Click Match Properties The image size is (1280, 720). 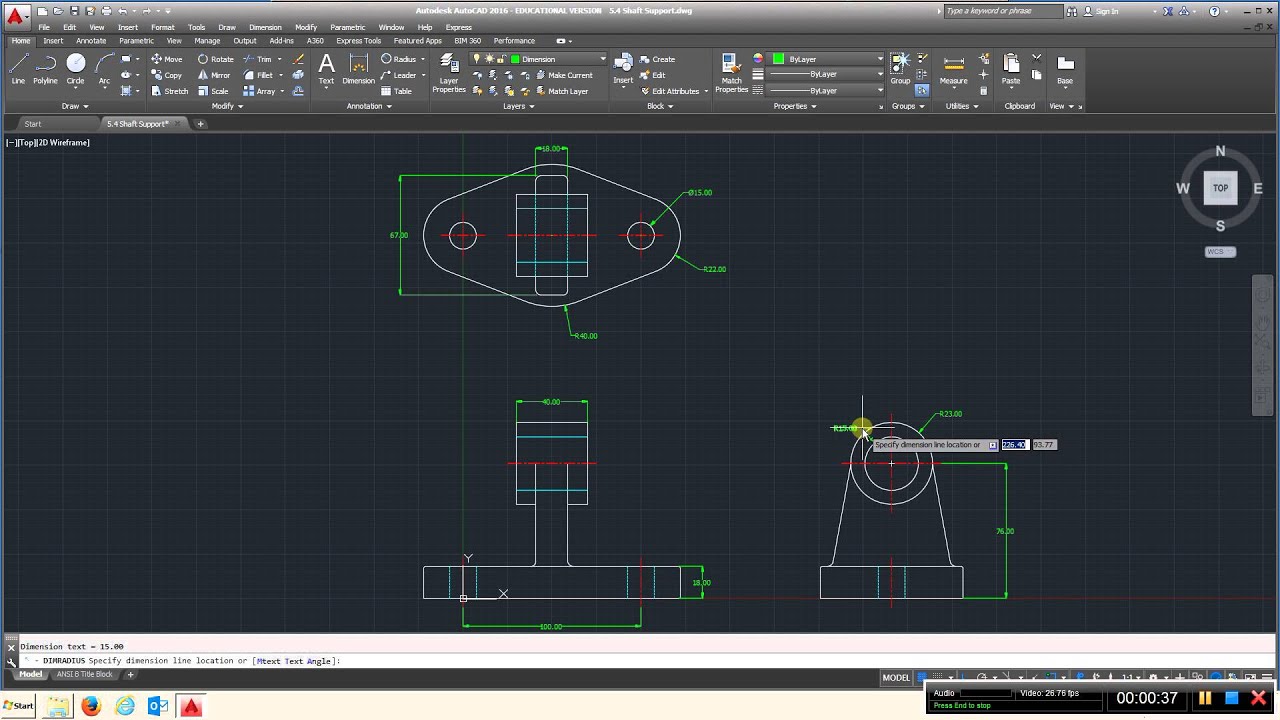tap(731, 73)
